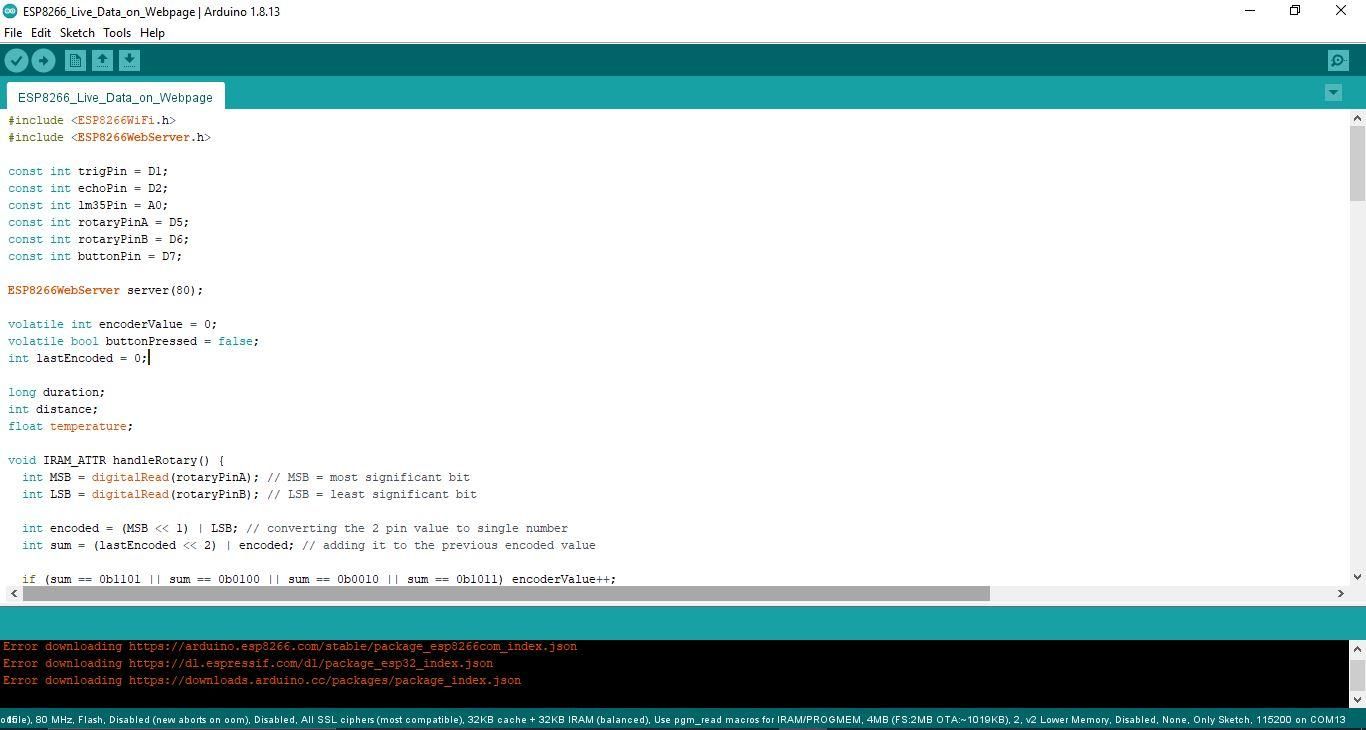
Task: Create a new sketch with the New icon
Action: (75, 61)
